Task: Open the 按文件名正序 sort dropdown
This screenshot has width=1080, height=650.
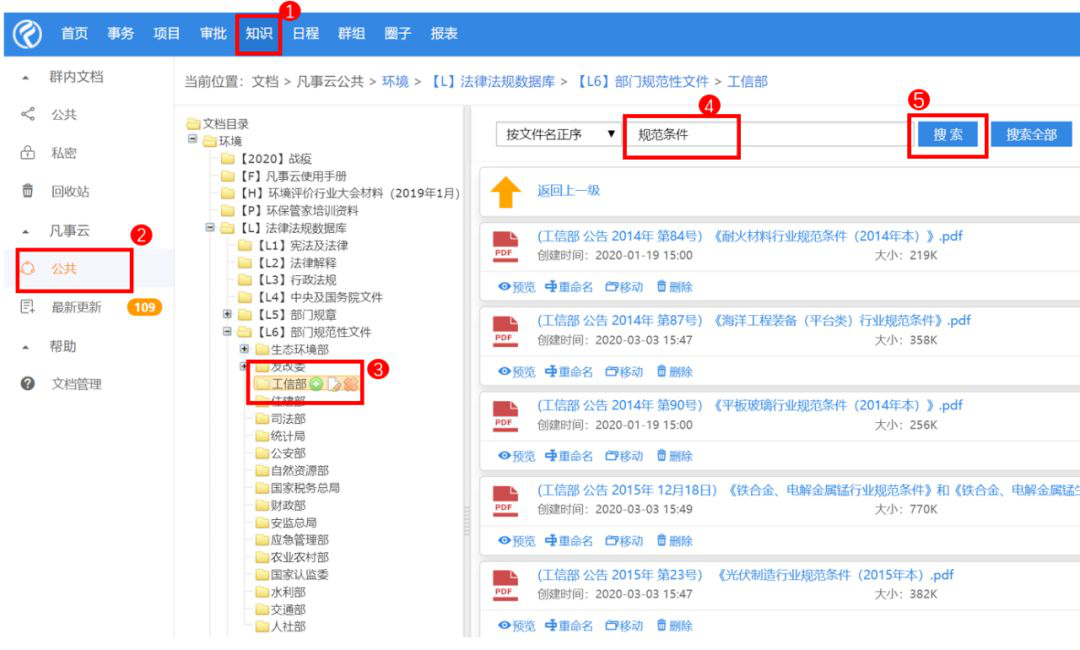Action: (x=558, y=135)
